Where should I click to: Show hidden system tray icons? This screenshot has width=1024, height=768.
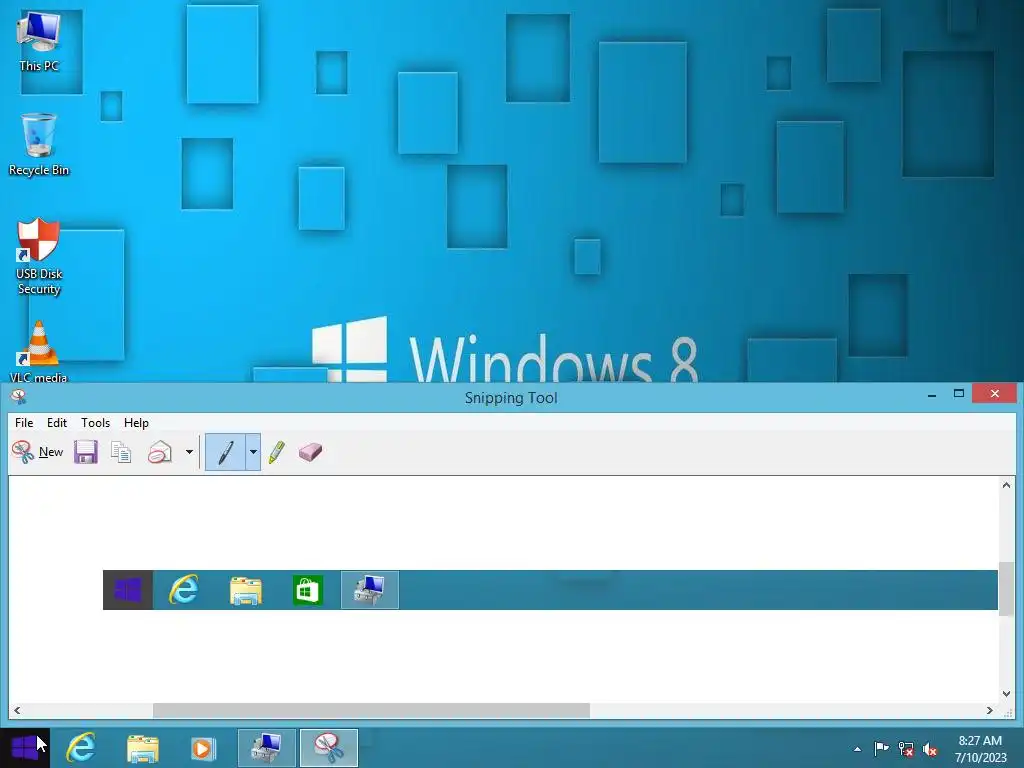(857, 749)
